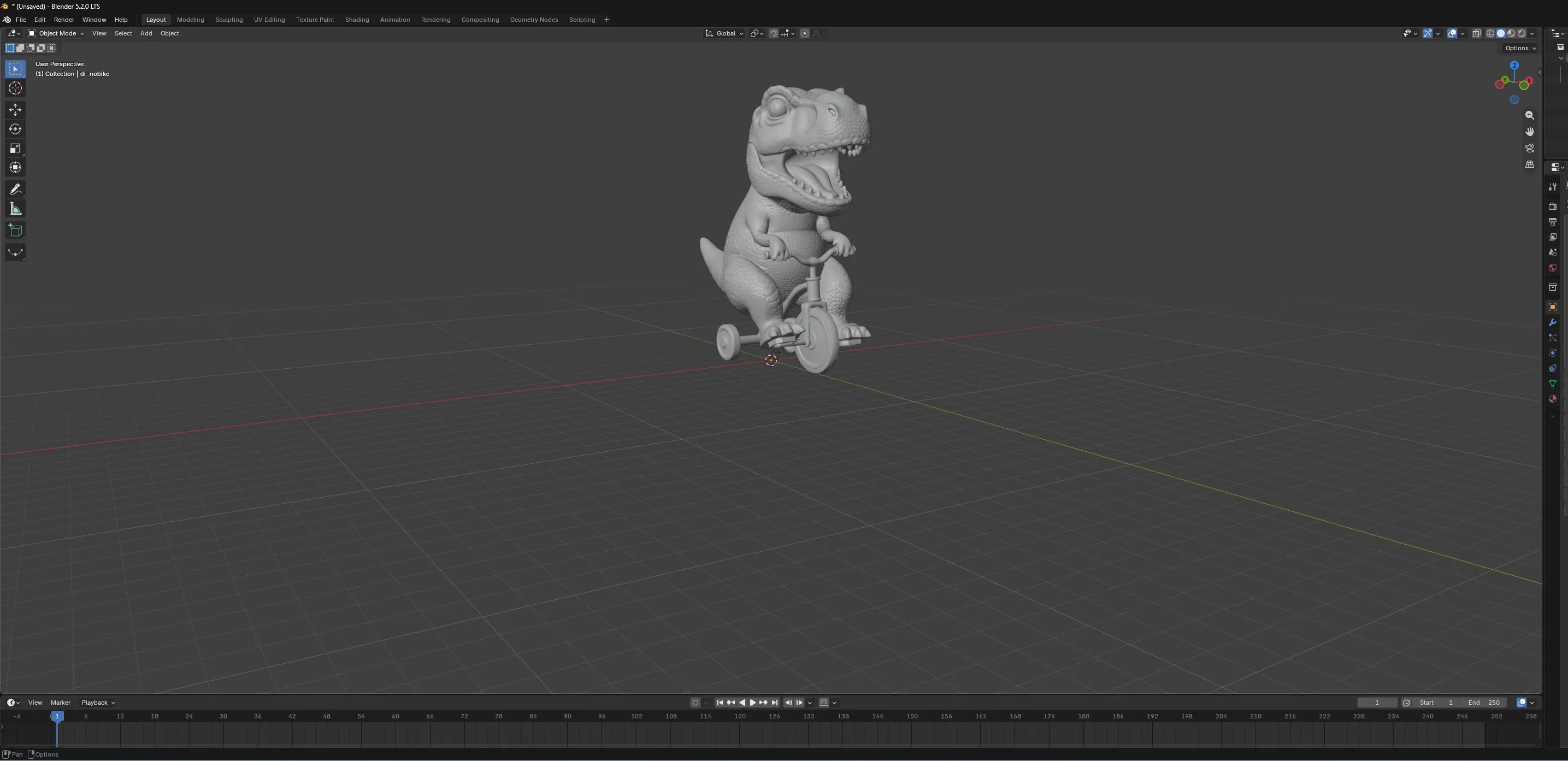1568x761 pixels.
Task: Open the Edit menu
Action: (x=40, y=20)
